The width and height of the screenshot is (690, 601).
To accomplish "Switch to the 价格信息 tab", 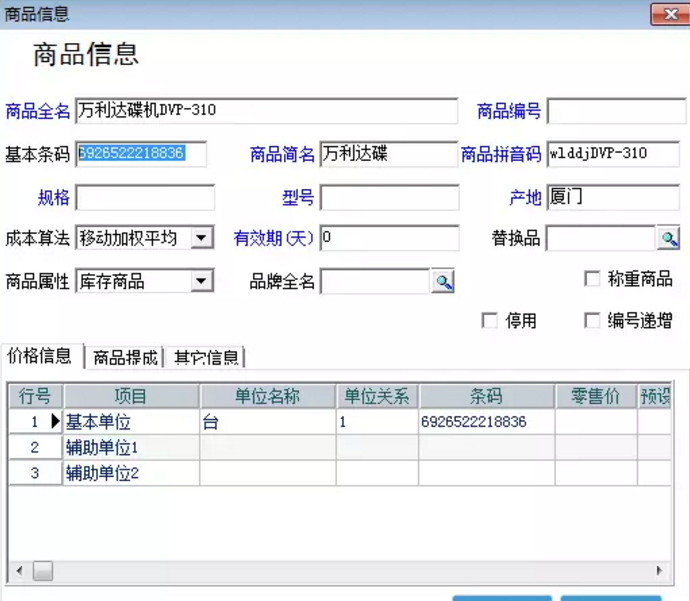I will click(x=40, y=356).
